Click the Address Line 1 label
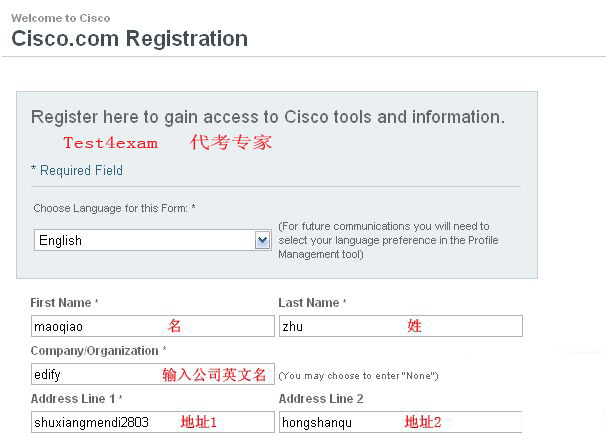Viewport: 606px width, 436px height. tap(76, 399)
